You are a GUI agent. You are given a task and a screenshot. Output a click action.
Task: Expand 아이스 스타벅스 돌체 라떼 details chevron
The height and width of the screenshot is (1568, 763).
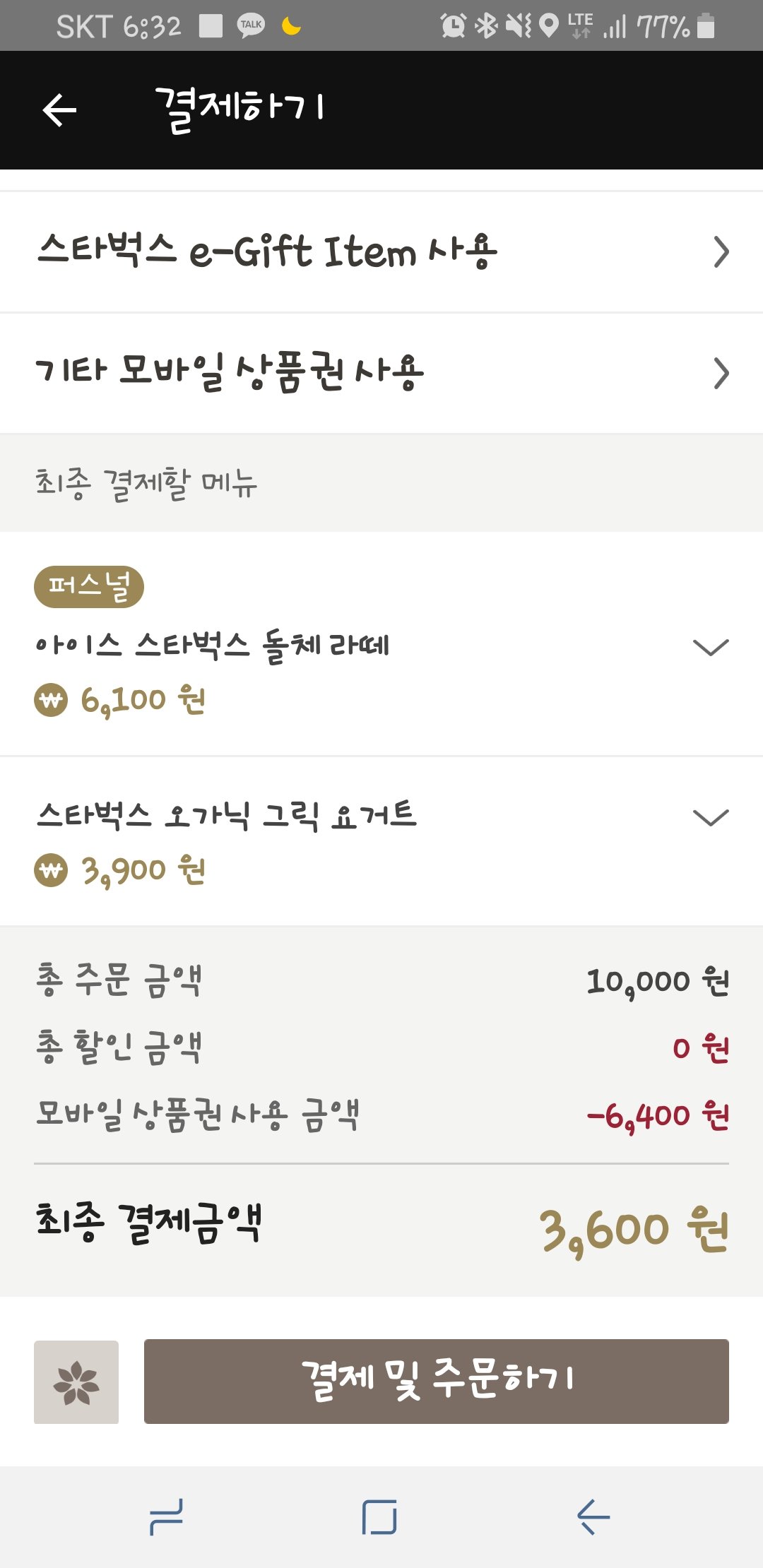(x=711, y=647)
